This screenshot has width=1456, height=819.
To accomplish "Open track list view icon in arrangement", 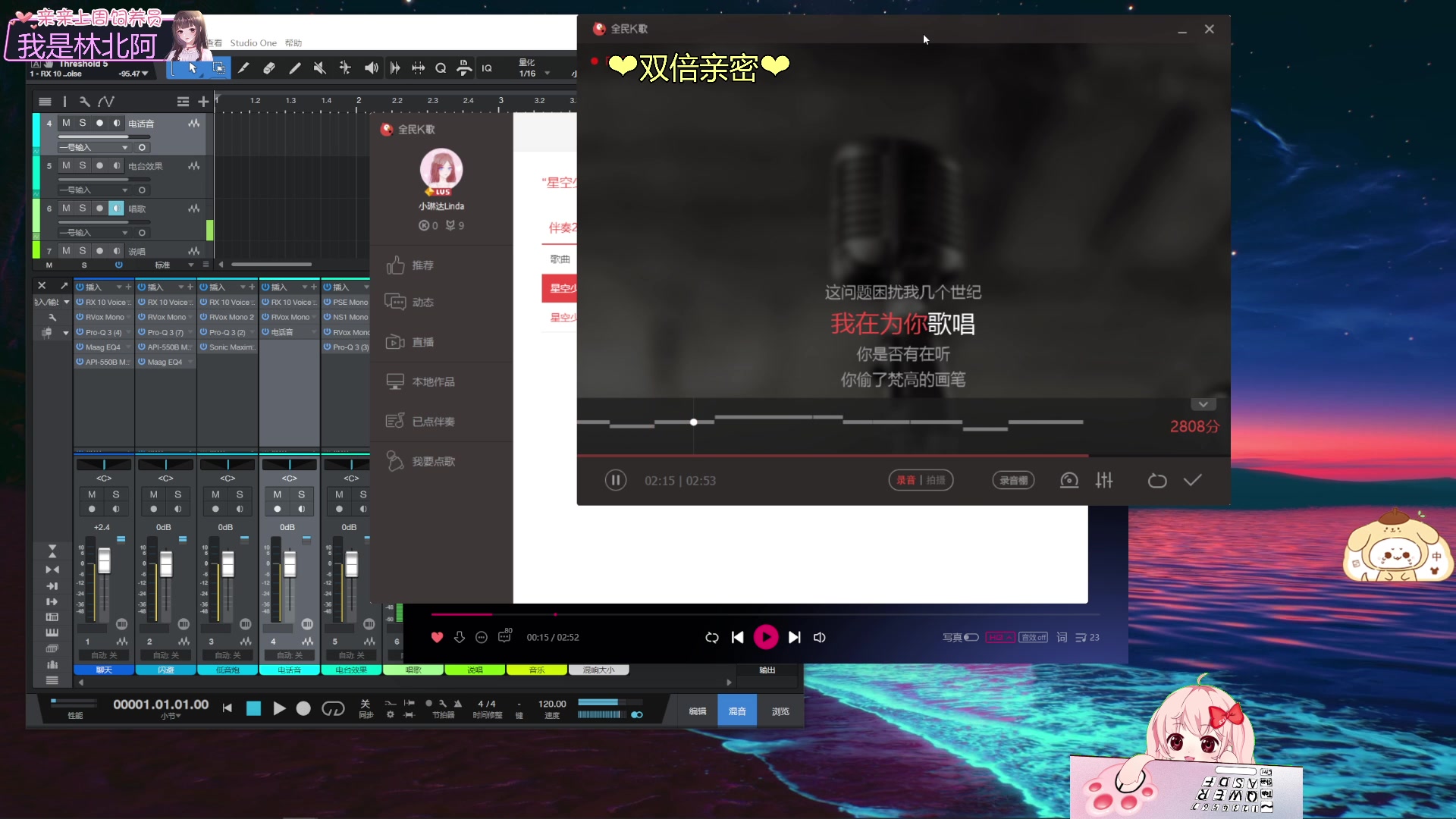I will pyautogui.click(x=45, y=102).
